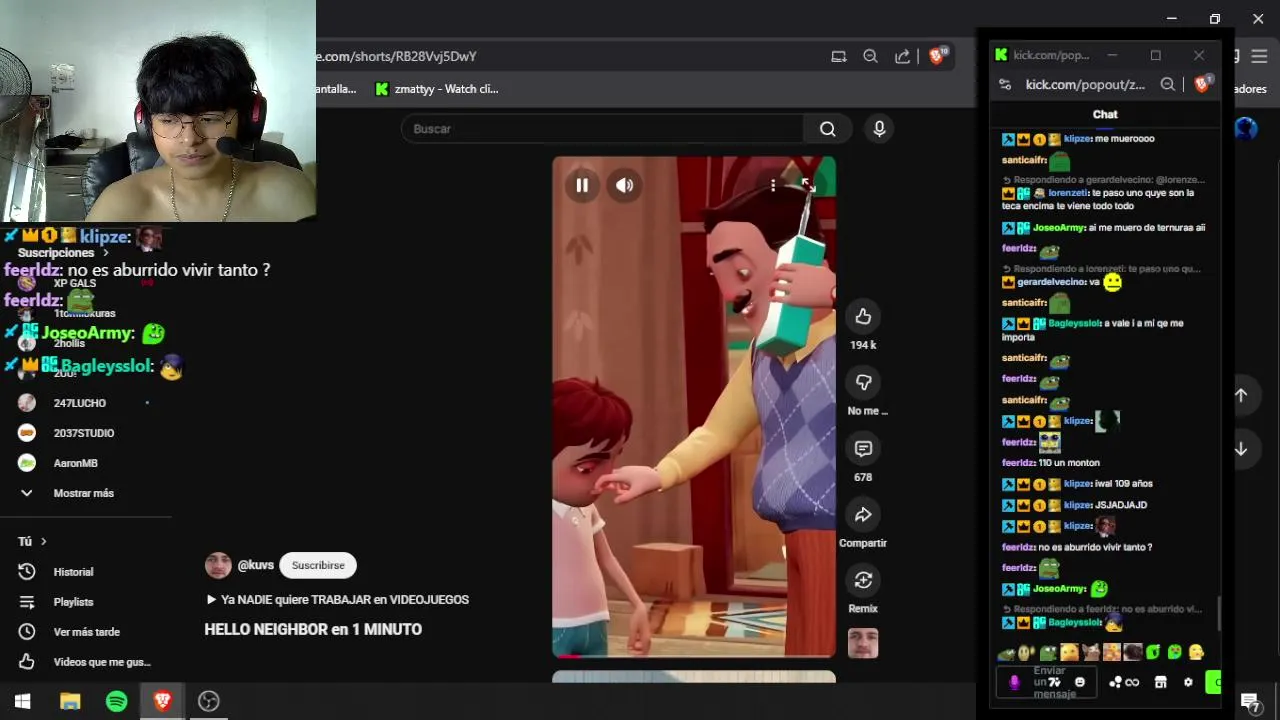The height and width of the screenshot is (720, 1280).
Task: Open Historial in YouTube sidebar
Action: pyautogui.click(x=73, y=572)
